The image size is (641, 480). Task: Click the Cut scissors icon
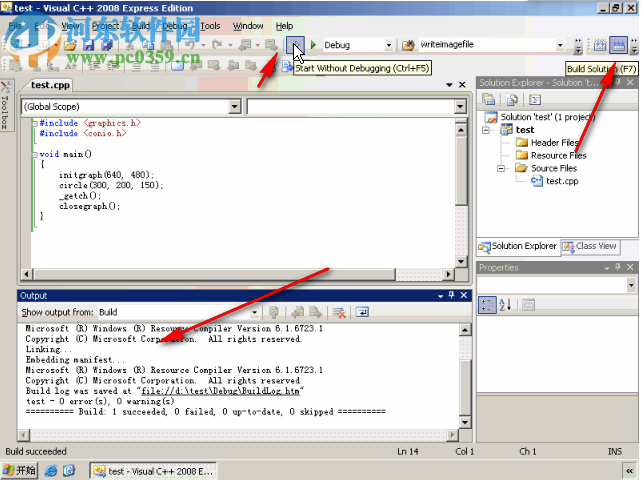pyautogui.click(x=130, y=45)
